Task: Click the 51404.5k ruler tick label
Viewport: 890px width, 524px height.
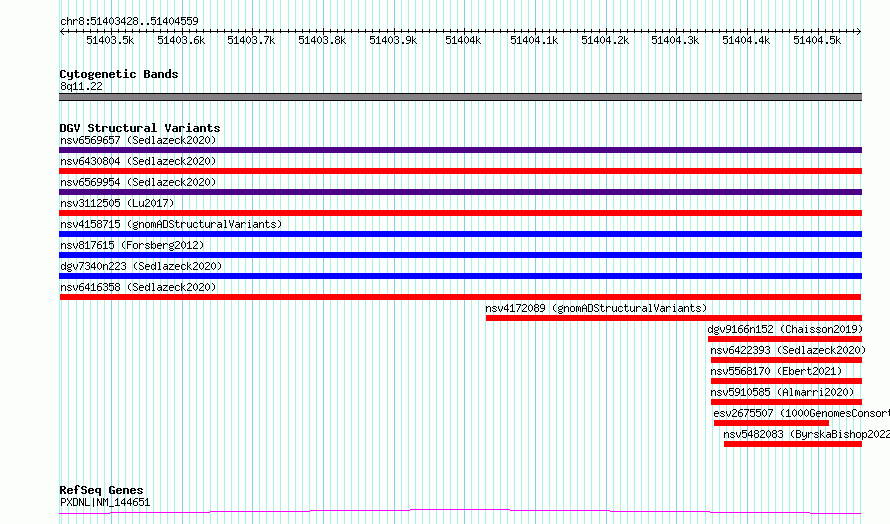Action: click(x=817, y=40)
